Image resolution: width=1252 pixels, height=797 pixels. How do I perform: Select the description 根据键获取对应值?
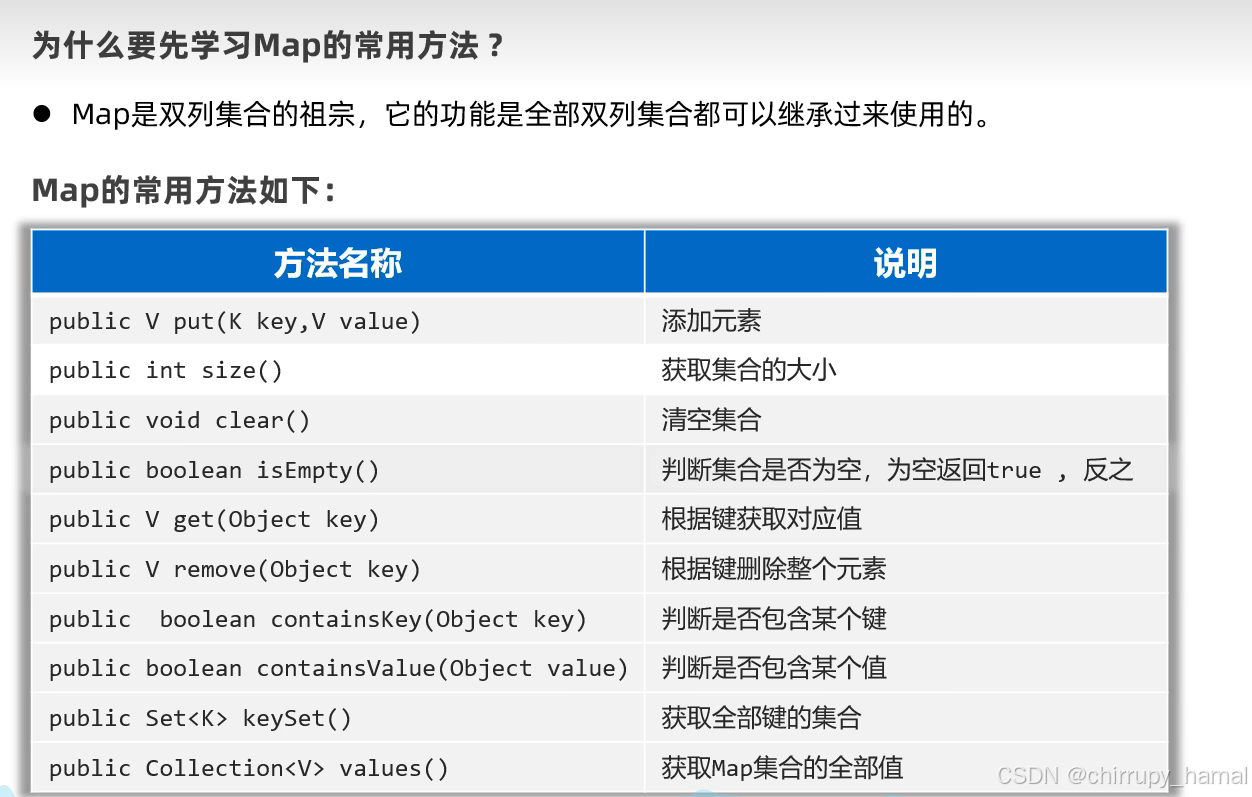pos(761,519)
